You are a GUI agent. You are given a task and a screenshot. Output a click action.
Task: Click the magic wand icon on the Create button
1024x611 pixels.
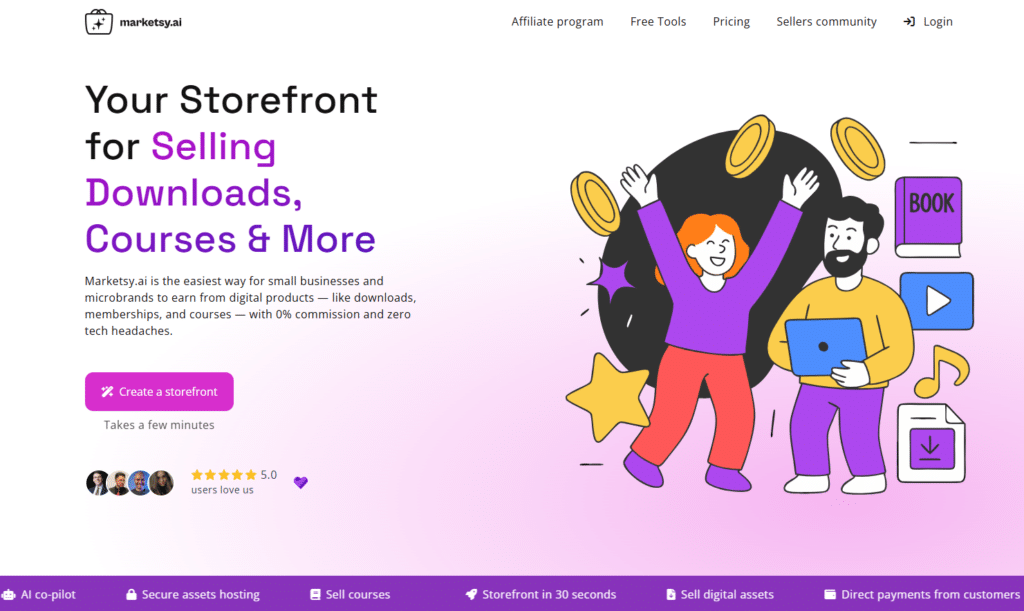[107, 392]
